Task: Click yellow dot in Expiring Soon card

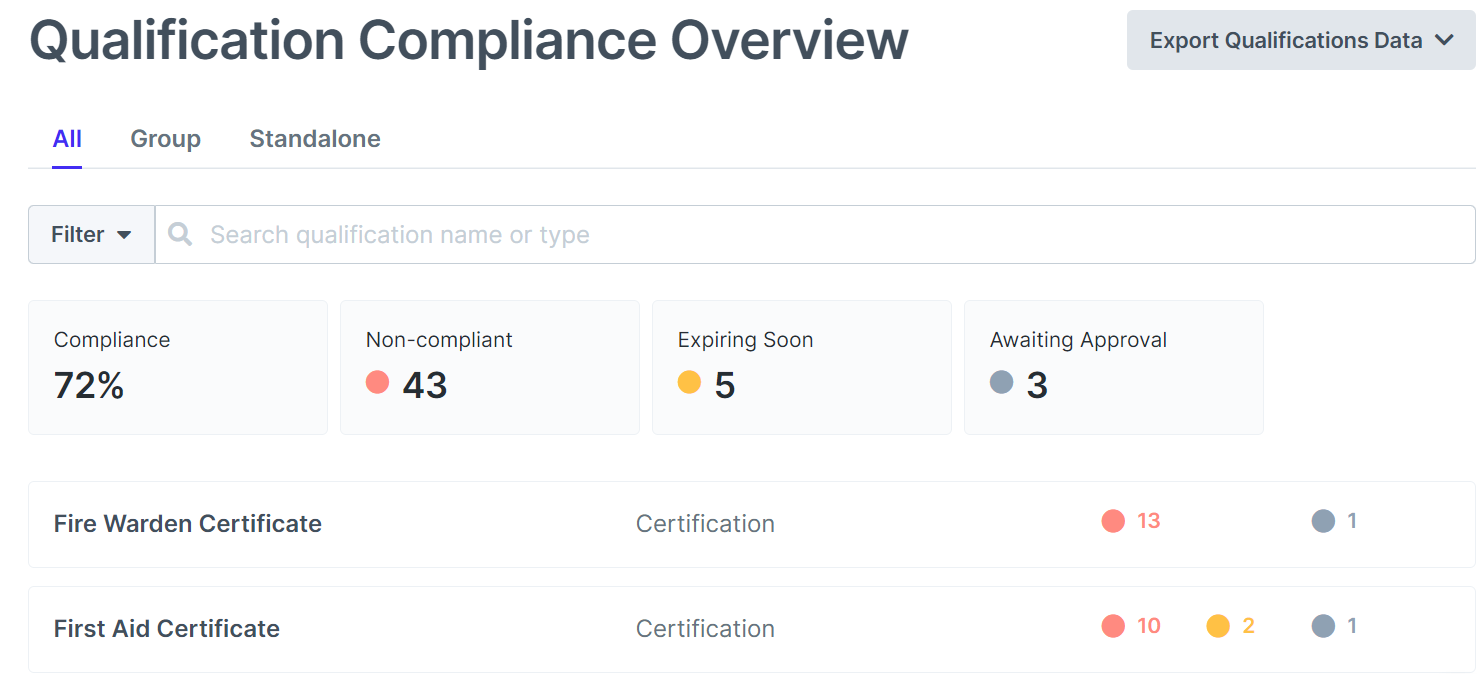Action: [689, 382]
